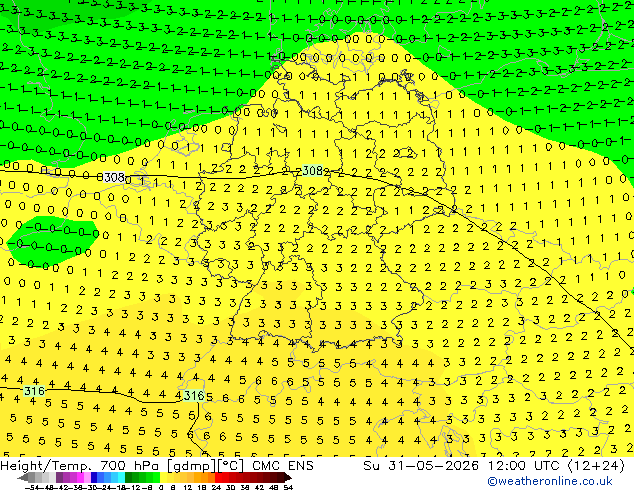Screen dimensions: 634x490
Task: Click the 316 contour label at the left map edge
Action: coord(34,391)
